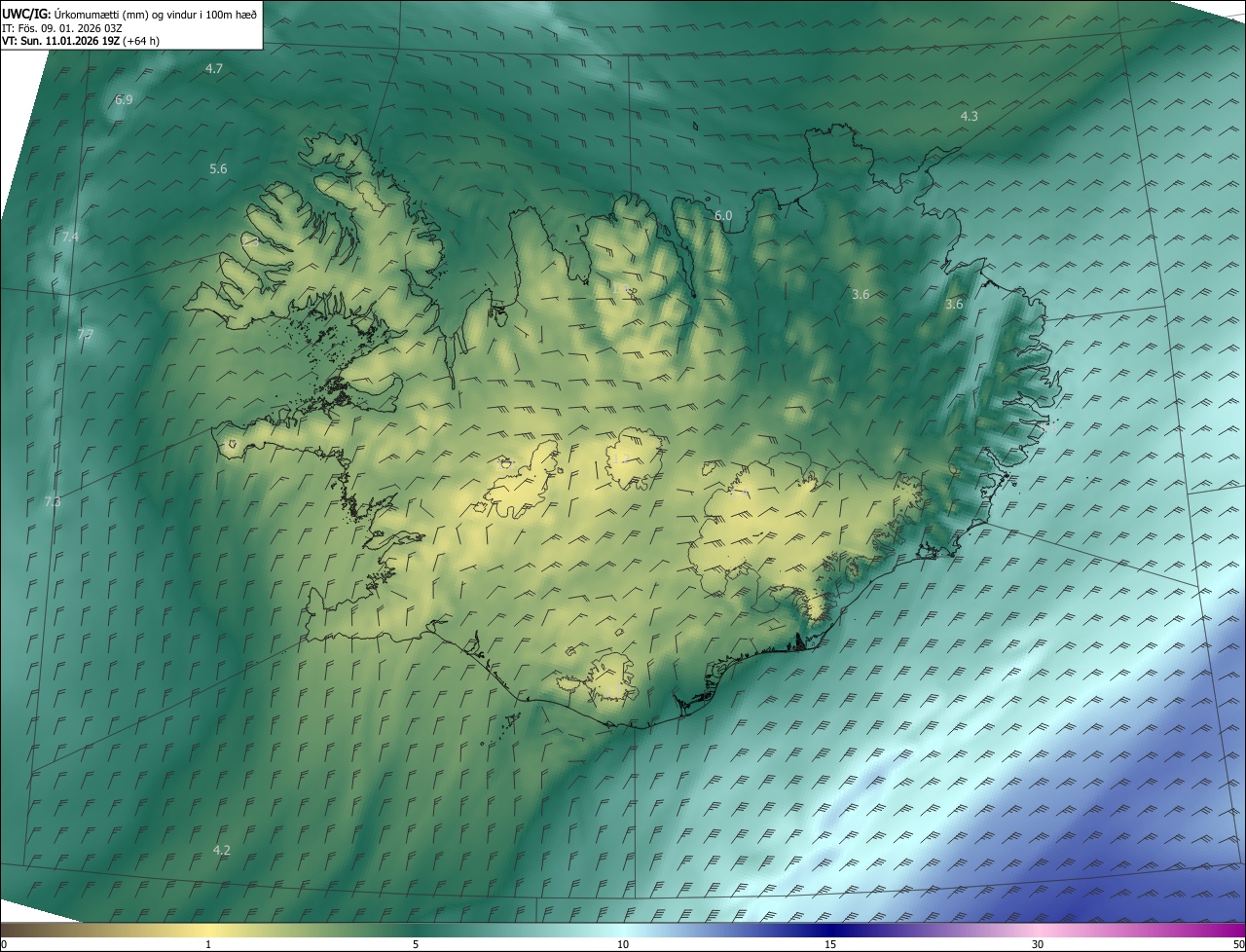1246x952 pixels.
Task: Click the colour scale tick label 10
Action: 623,944
